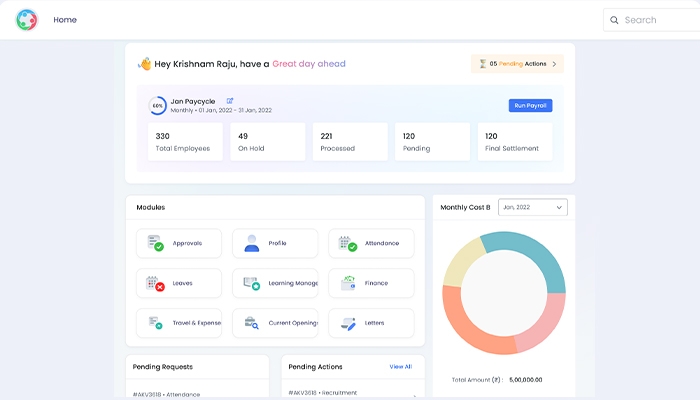Click the Learning Management icon

click(251, 283)
